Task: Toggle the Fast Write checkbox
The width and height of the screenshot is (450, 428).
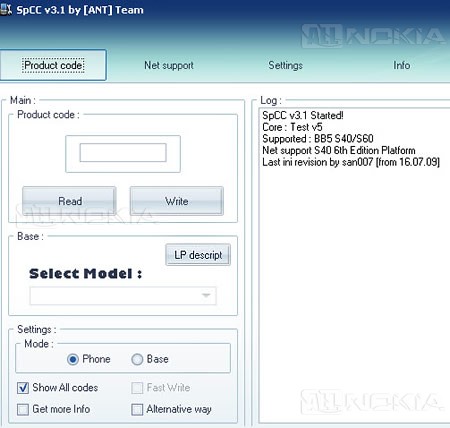Action: [137, 388]
